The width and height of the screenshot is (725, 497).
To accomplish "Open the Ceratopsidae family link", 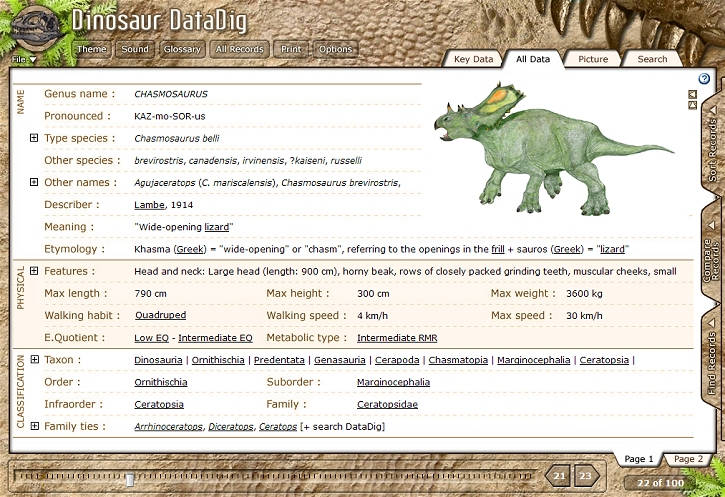I will (387, 405).
